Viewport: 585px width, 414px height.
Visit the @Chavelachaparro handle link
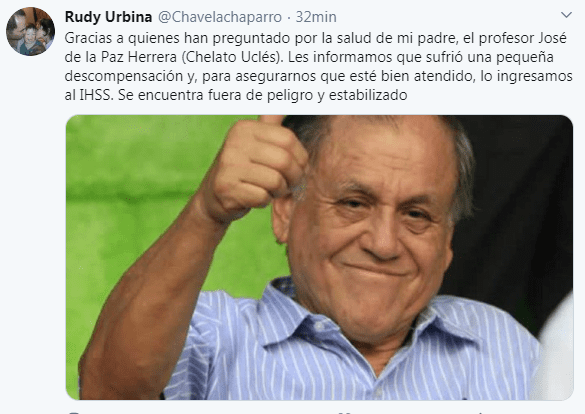click(220, 17)
